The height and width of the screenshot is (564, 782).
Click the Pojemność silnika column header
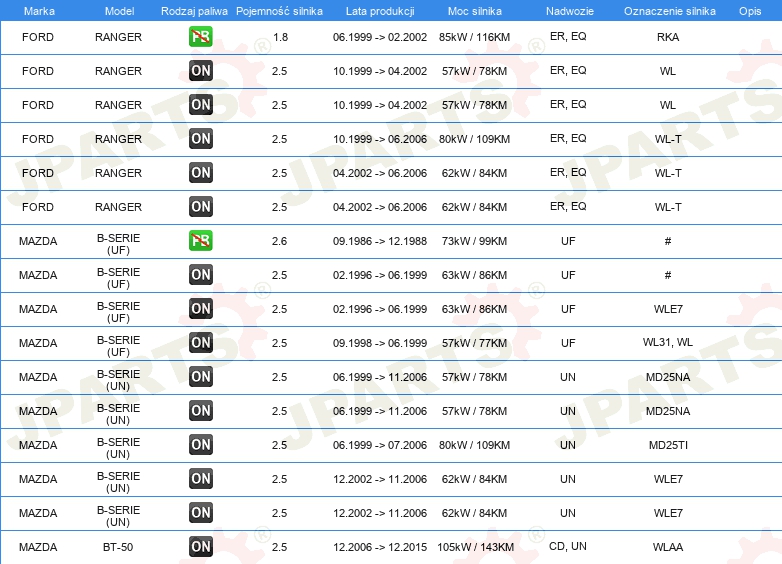279,11
